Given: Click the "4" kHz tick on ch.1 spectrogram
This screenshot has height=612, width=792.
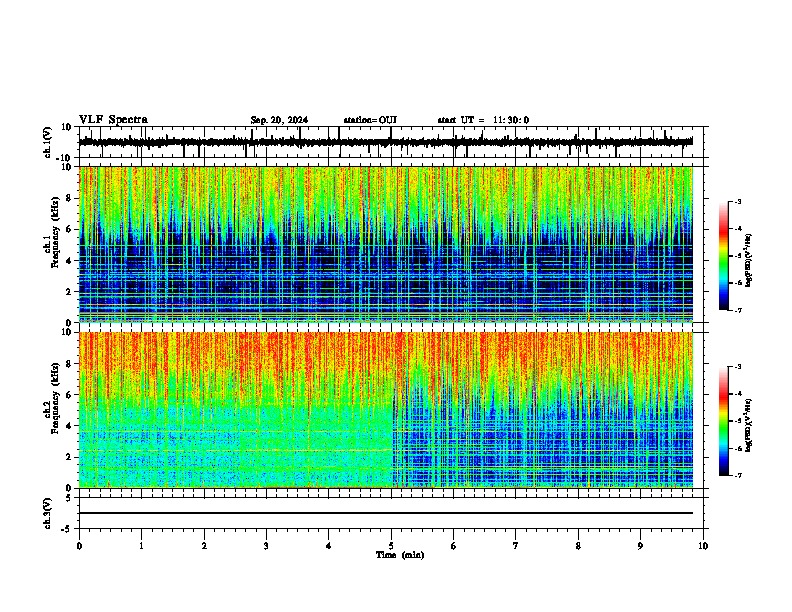Looking at the screenshot, I should [x=69, y=261].
